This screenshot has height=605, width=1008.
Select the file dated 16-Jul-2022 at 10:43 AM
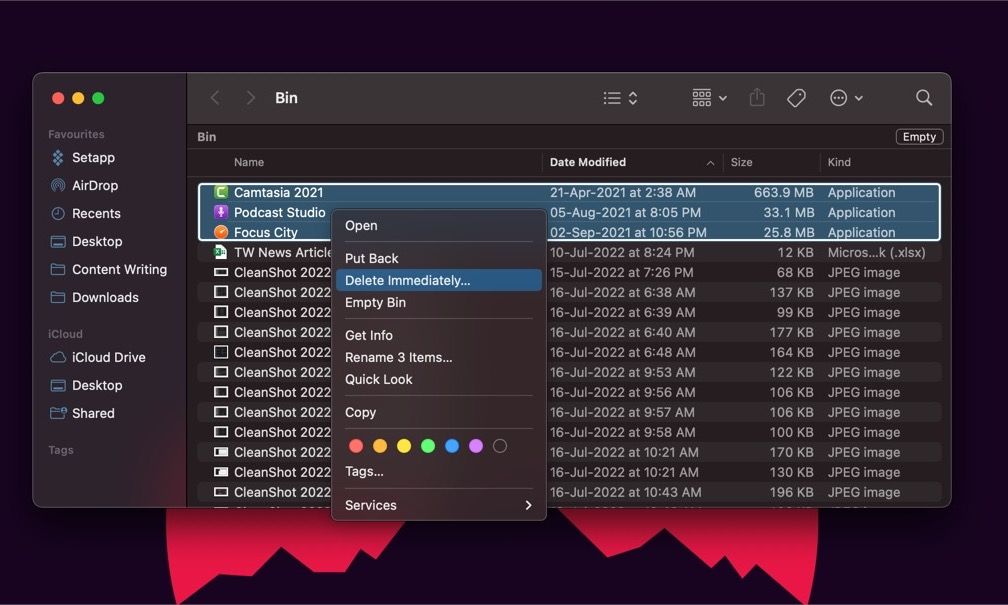(570, 492)
